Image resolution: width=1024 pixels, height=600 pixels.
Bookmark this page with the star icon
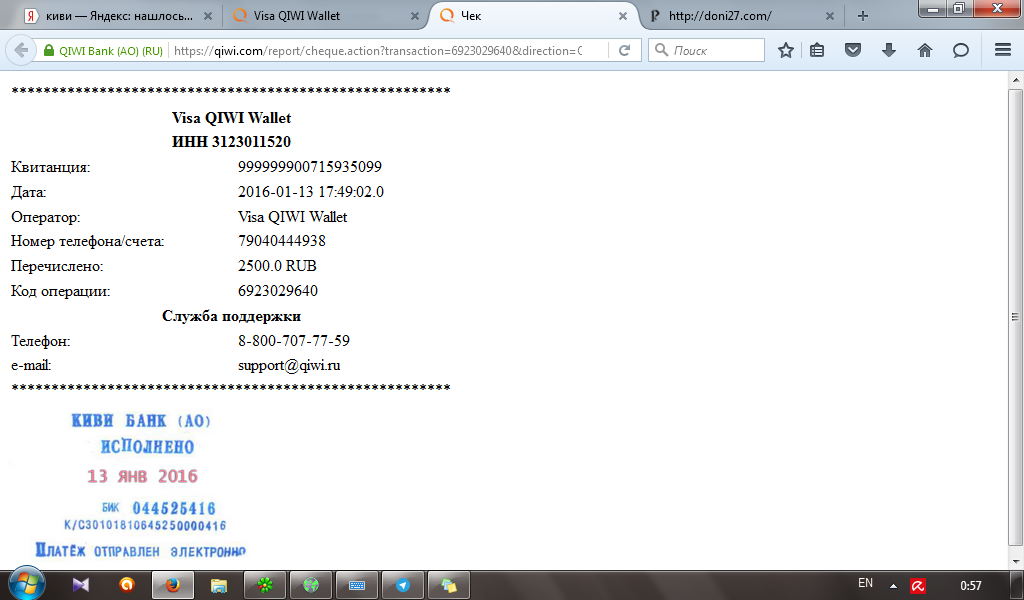click(786, 50)
